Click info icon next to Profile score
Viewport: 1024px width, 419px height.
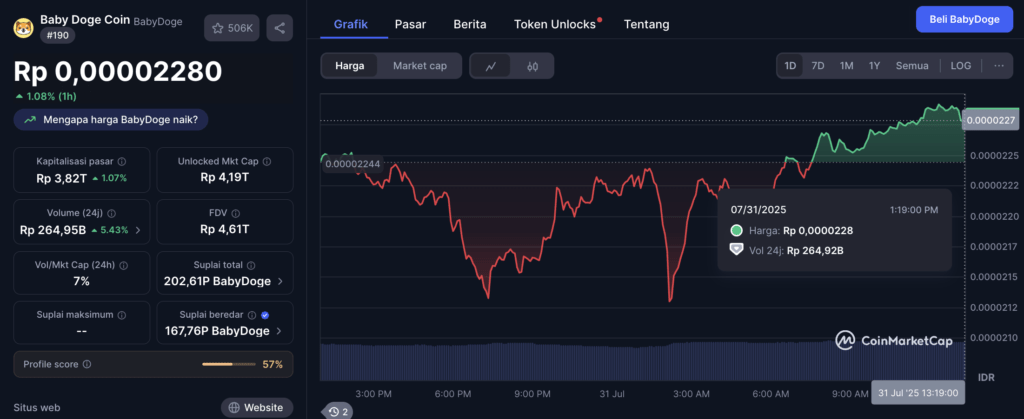pos(87,364)
